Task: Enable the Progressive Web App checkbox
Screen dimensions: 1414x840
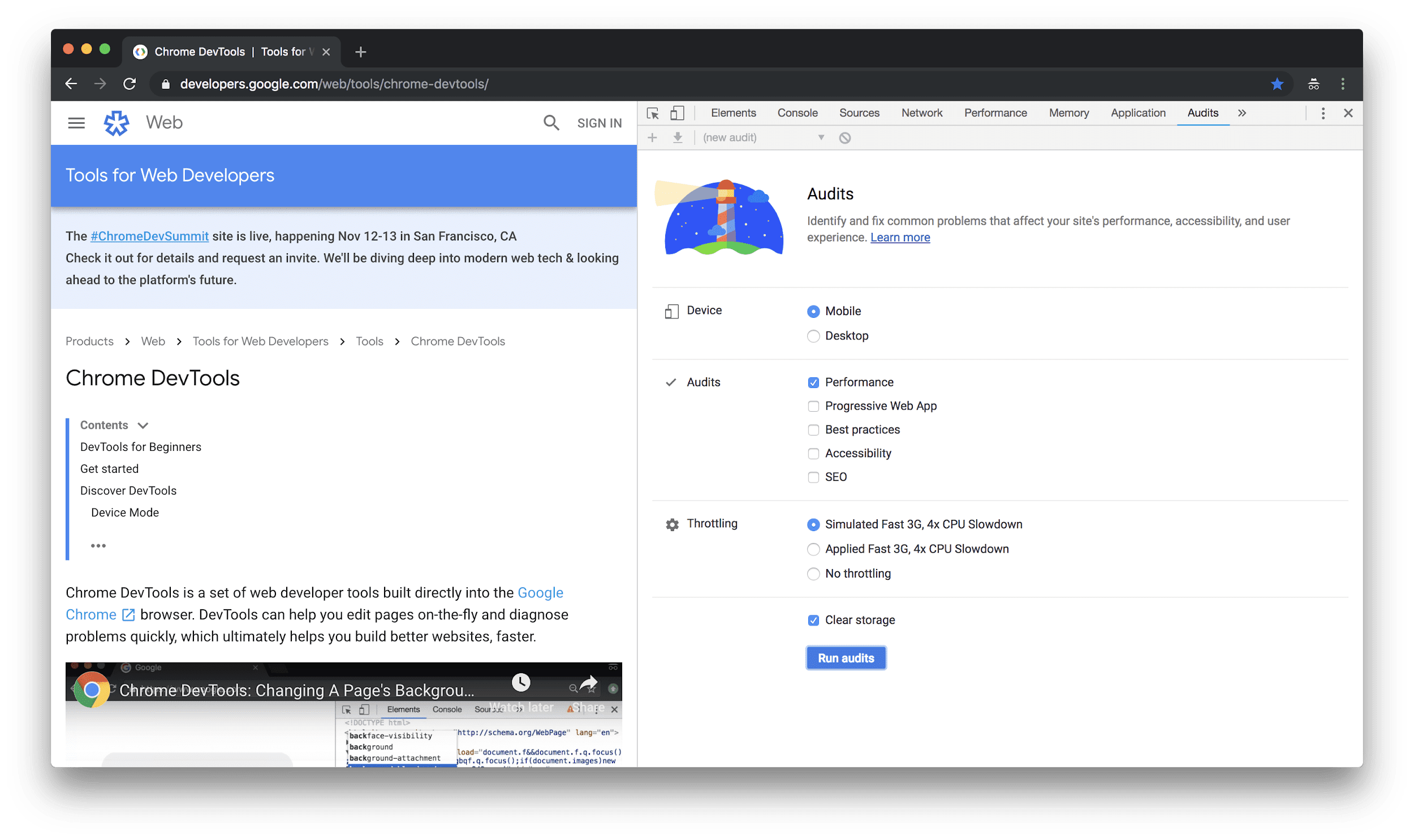Action: click(813, 405)
